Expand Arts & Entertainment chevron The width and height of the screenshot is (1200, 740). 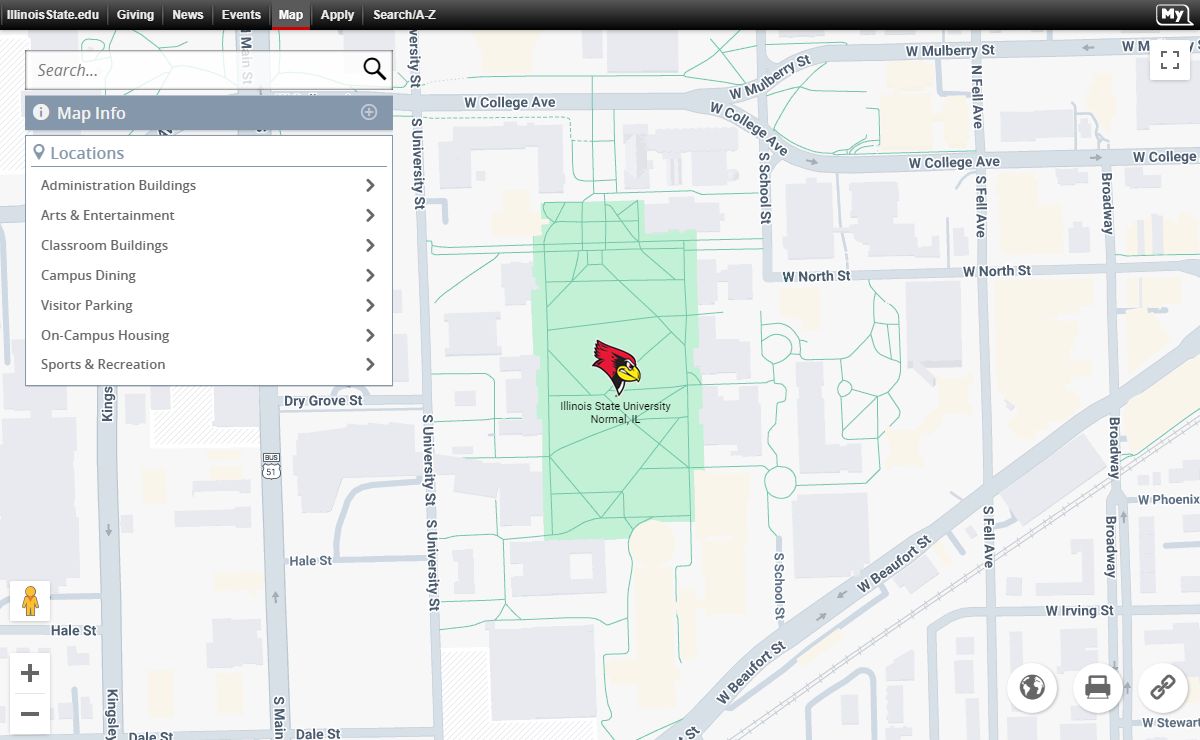tap(370, 215)
